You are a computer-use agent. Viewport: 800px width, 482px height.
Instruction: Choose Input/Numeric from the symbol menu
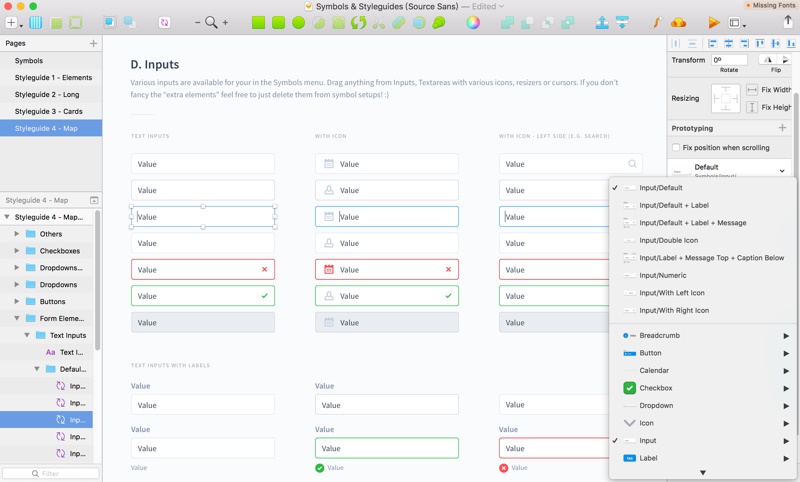662,275
